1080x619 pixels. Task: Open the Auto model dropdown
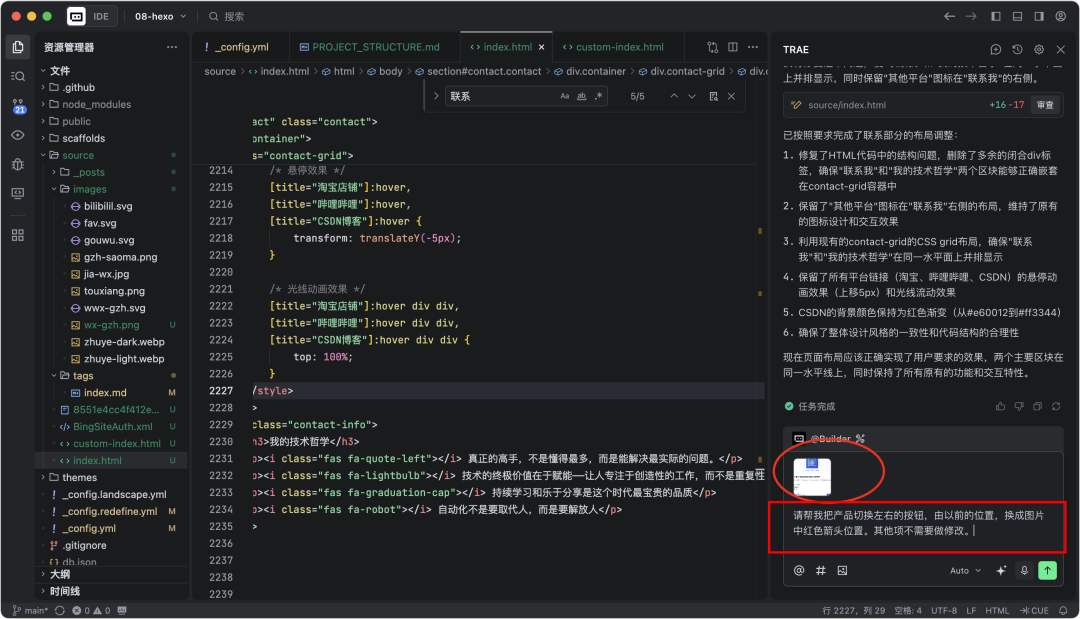pyautogui.click(x=965, y=570)
